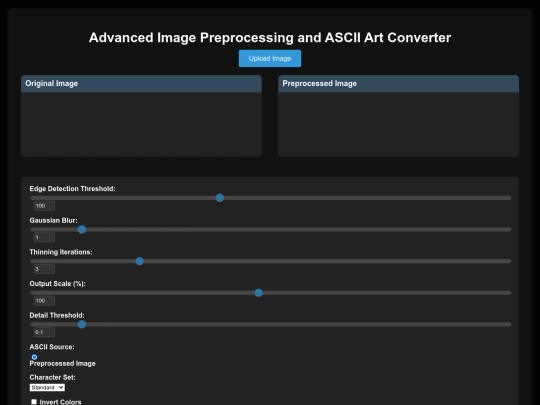The width and height of the screenshot is (540, 405).
Task: Click the Detail Threshold slider handle
Action: pos(82,324)
